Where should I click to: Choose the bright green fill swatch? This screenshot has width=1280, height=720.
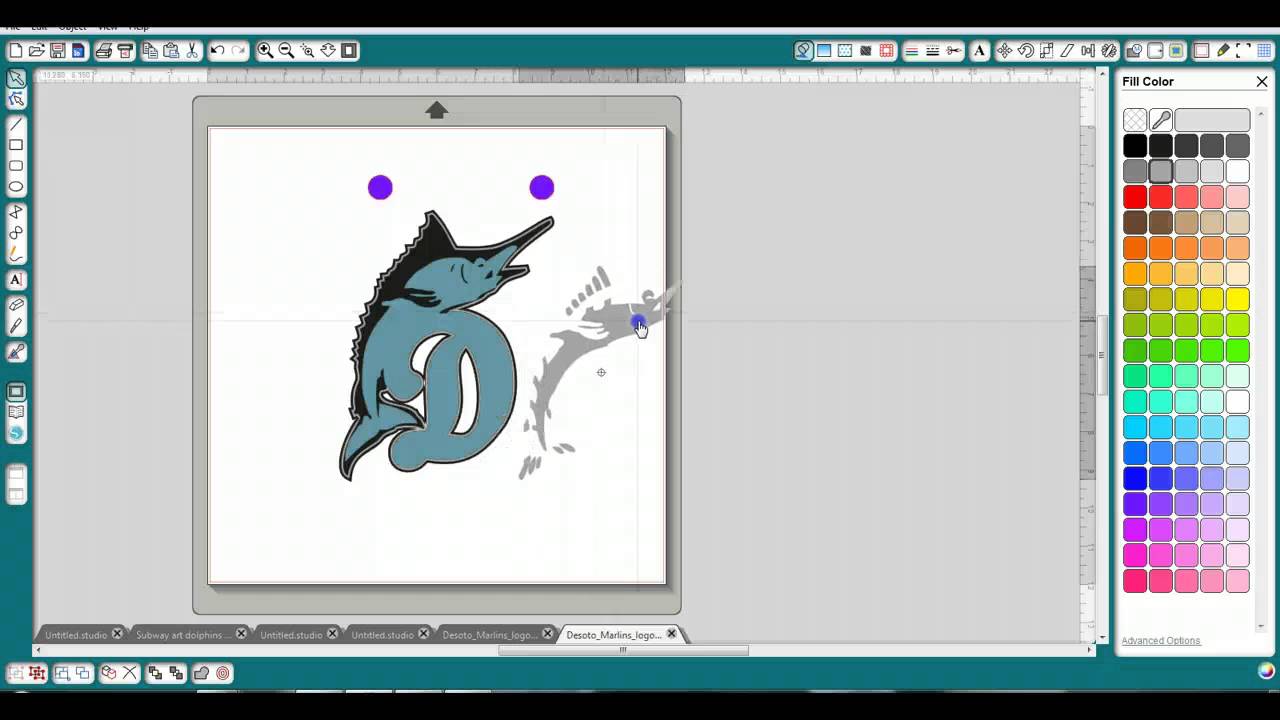pos(1238,350)
